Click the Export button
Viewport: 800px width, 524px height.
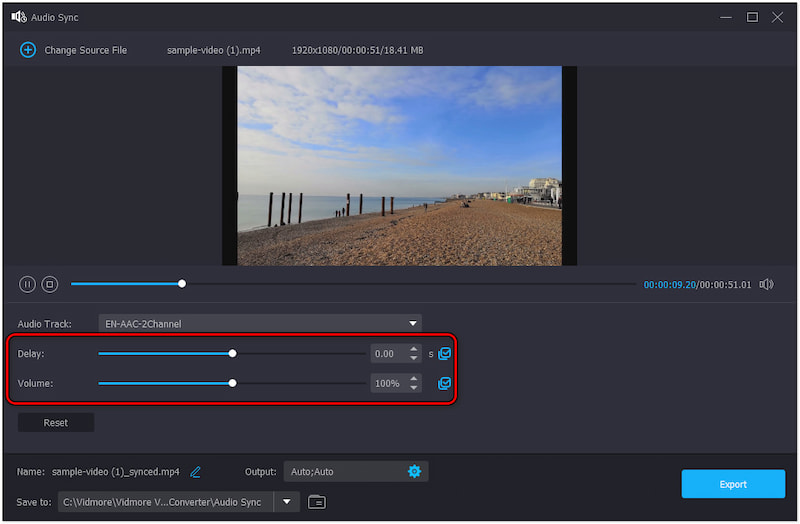point(733,484)
